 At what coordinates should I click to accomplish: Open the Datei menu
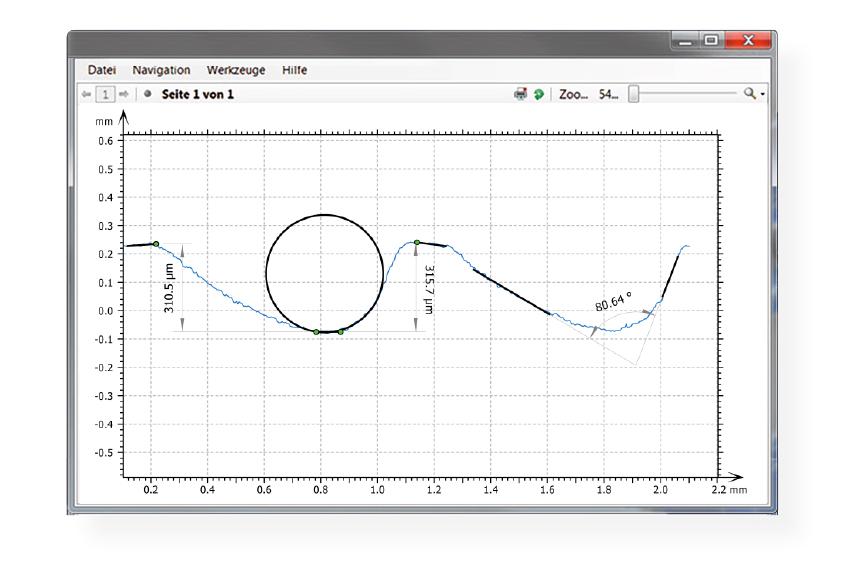tap(102, 70)
